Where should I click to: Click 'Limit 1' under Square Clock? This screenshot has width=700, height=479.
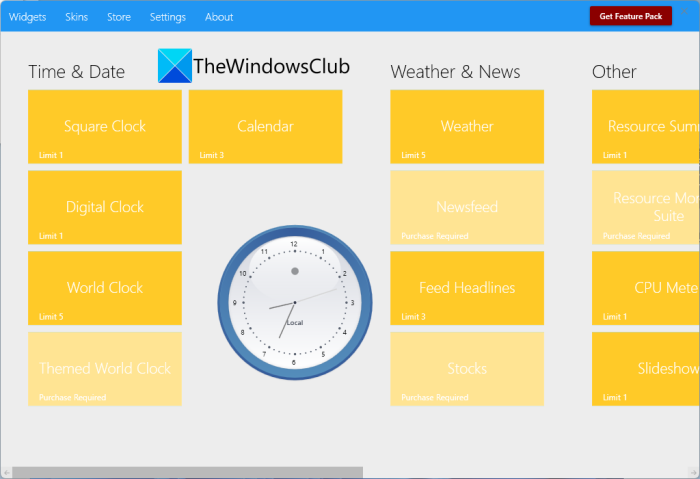click(51, 155)
